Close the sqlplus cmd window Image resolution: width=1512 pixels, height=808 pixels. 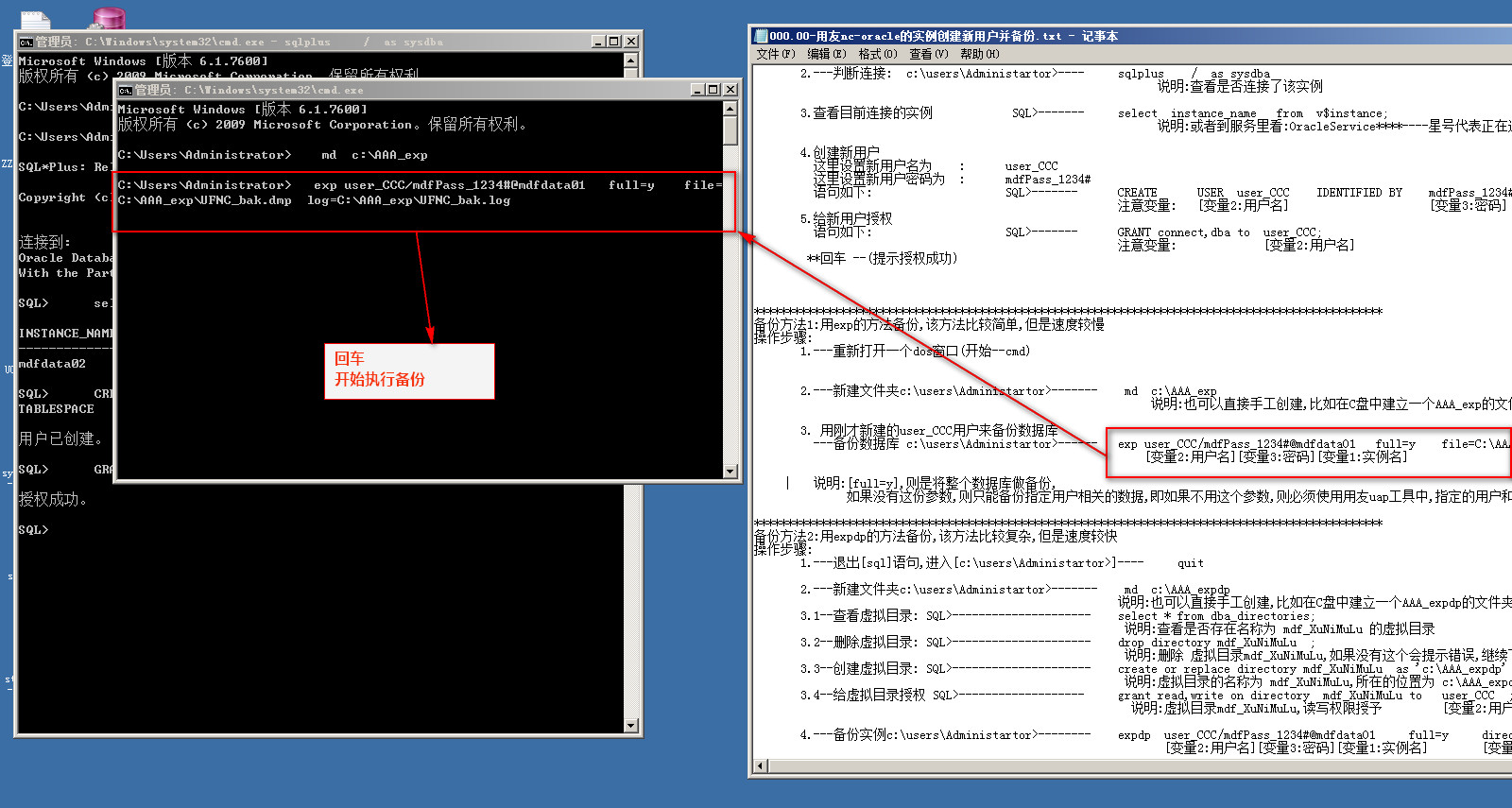[631, 42]
